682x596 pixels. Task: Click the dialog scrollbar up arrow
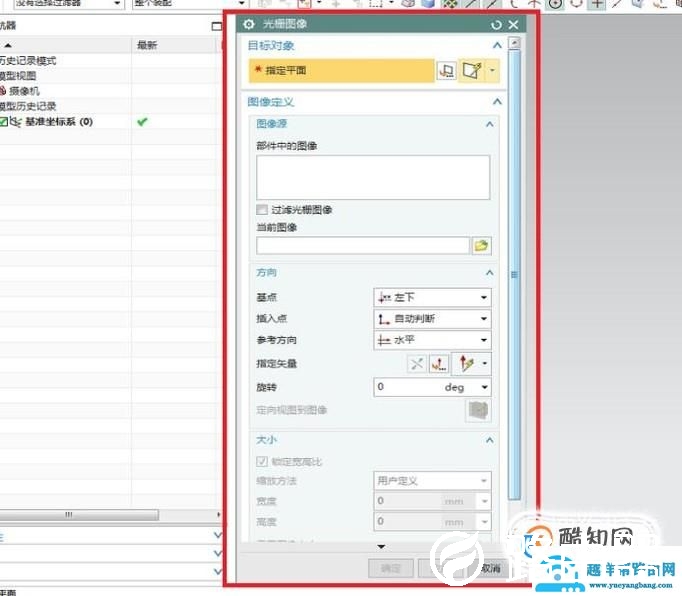[x=515, y=43]
